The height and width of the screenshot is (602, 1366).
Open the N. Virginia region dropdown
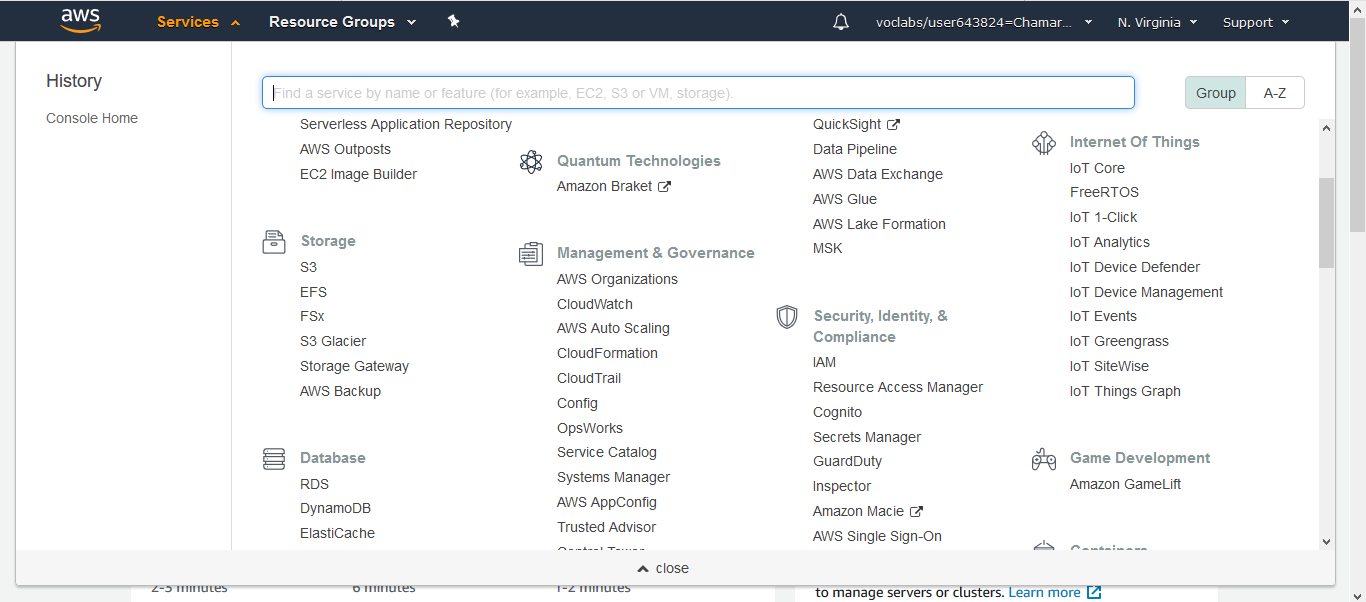1157,22
